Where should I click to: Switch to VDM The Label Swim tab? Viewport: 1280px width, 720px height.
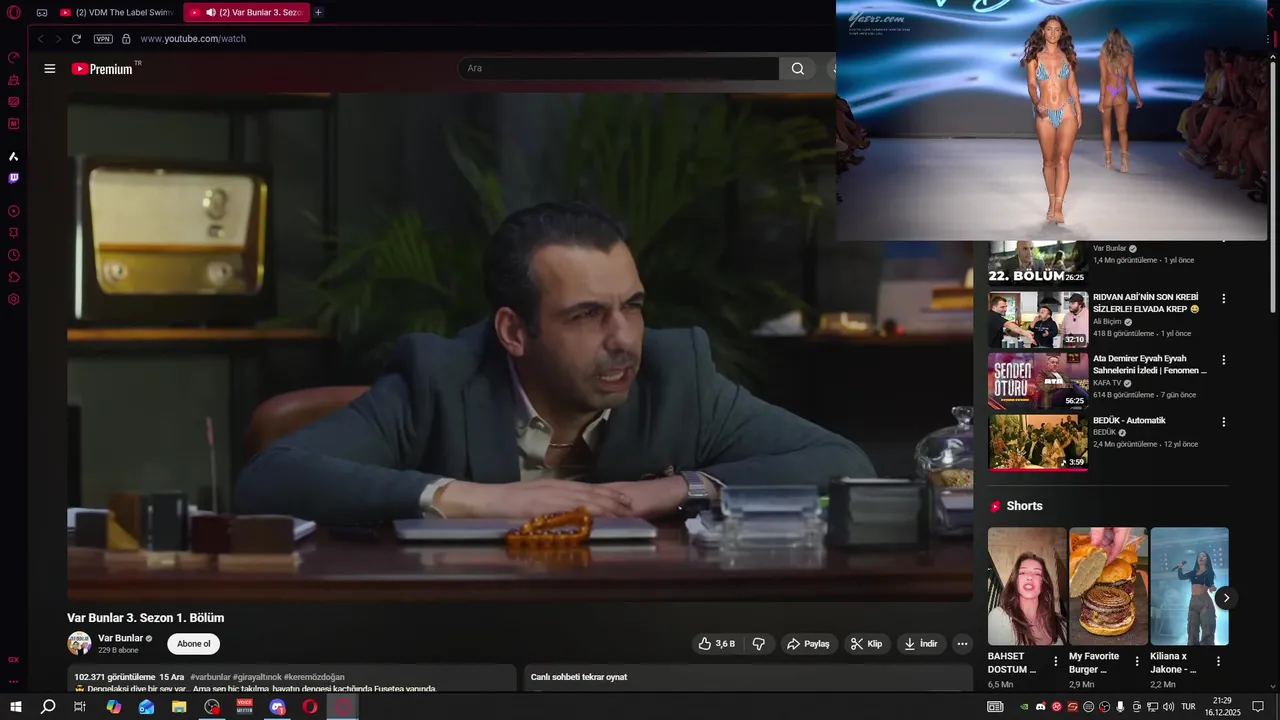pos(117,13)
